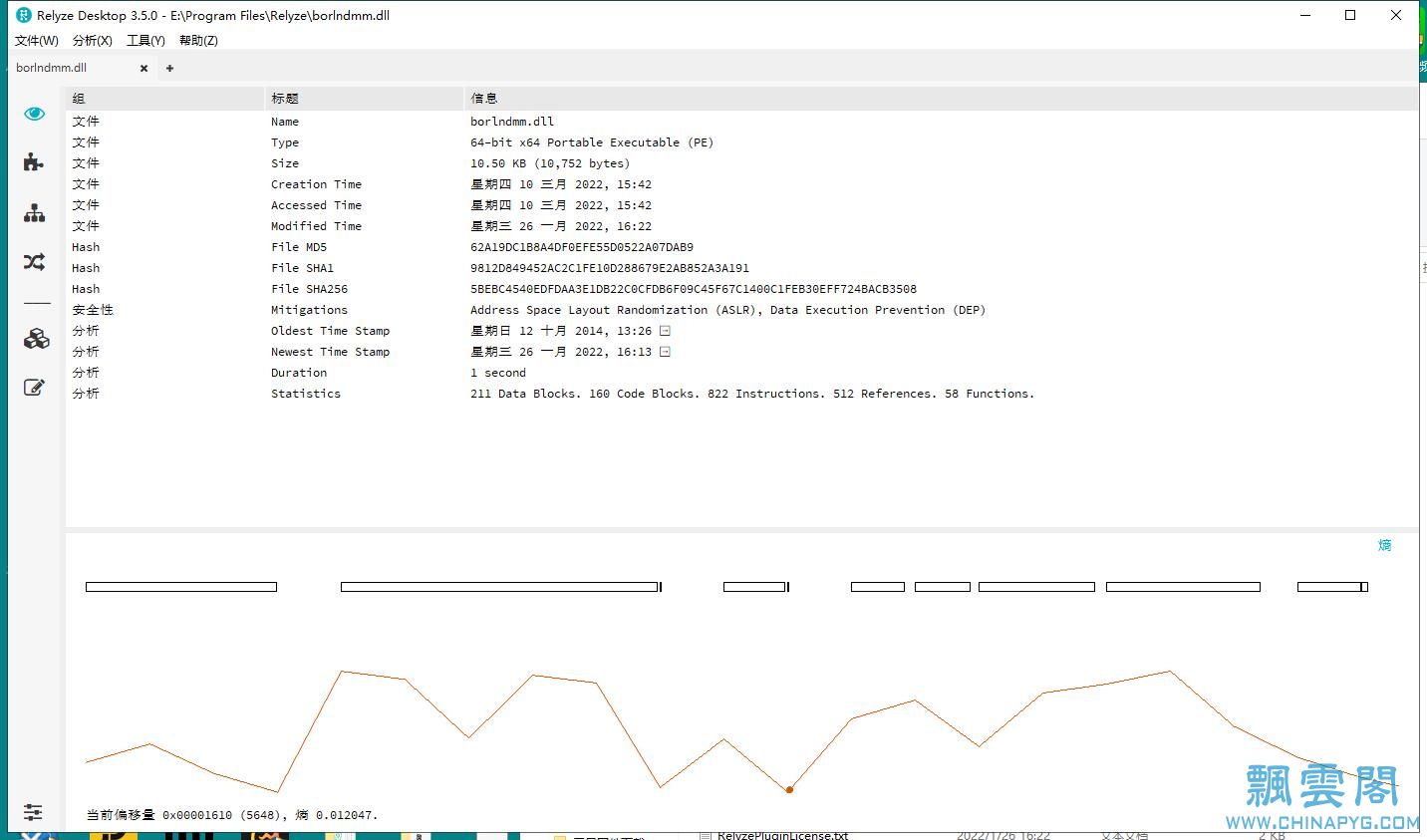Select the Accessed Time row label
This screenshot has height=840, width=1427.
coord(316,205)
